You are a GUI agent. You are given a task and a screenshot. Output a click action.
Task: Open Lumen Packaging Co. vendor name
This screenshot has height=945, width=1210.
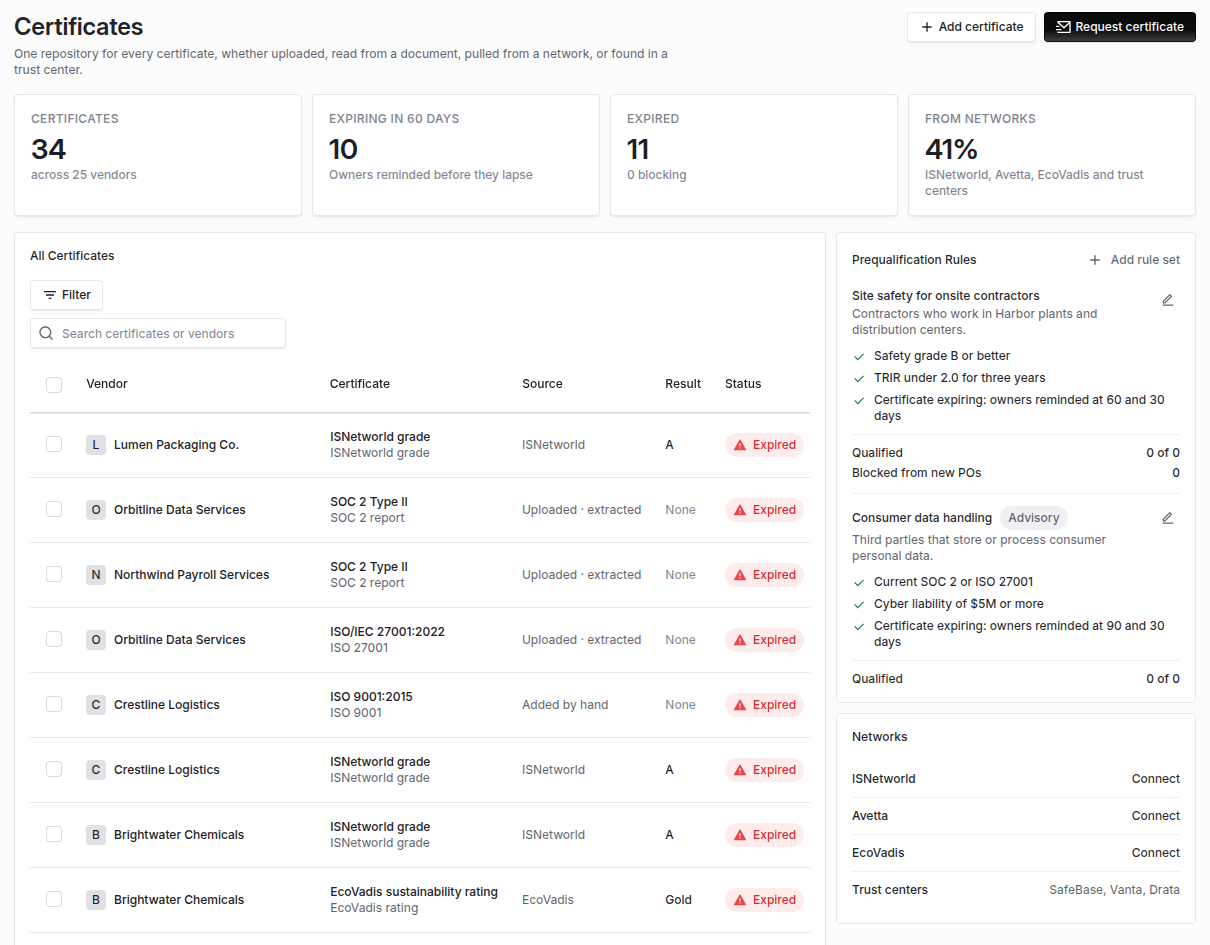(x=176, y=445)
